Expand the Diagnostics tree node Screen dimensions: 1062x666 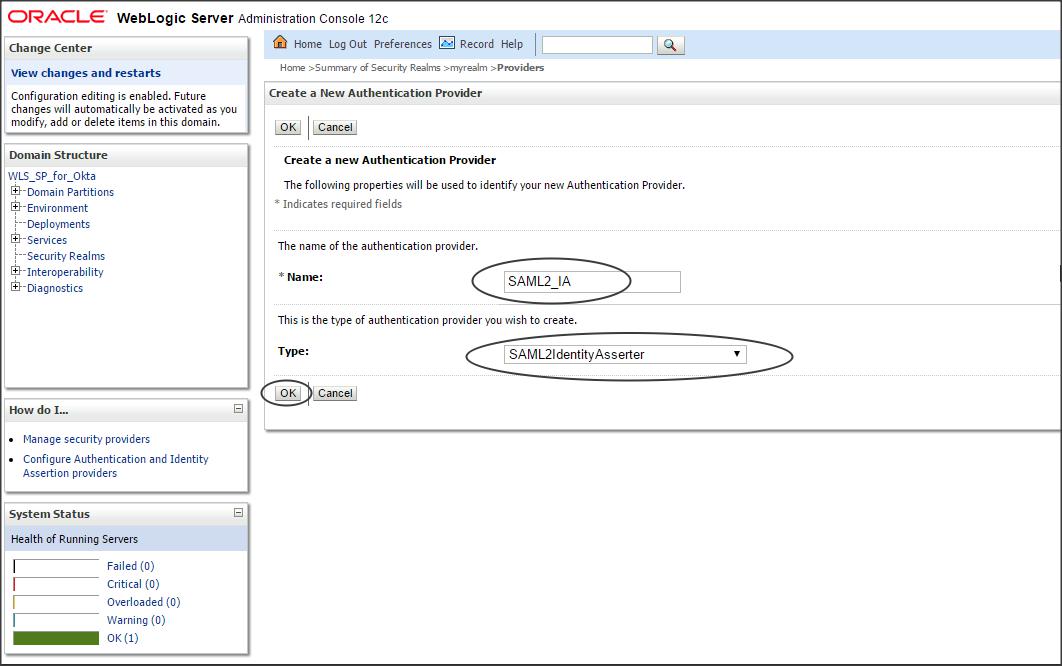(16, 287)
